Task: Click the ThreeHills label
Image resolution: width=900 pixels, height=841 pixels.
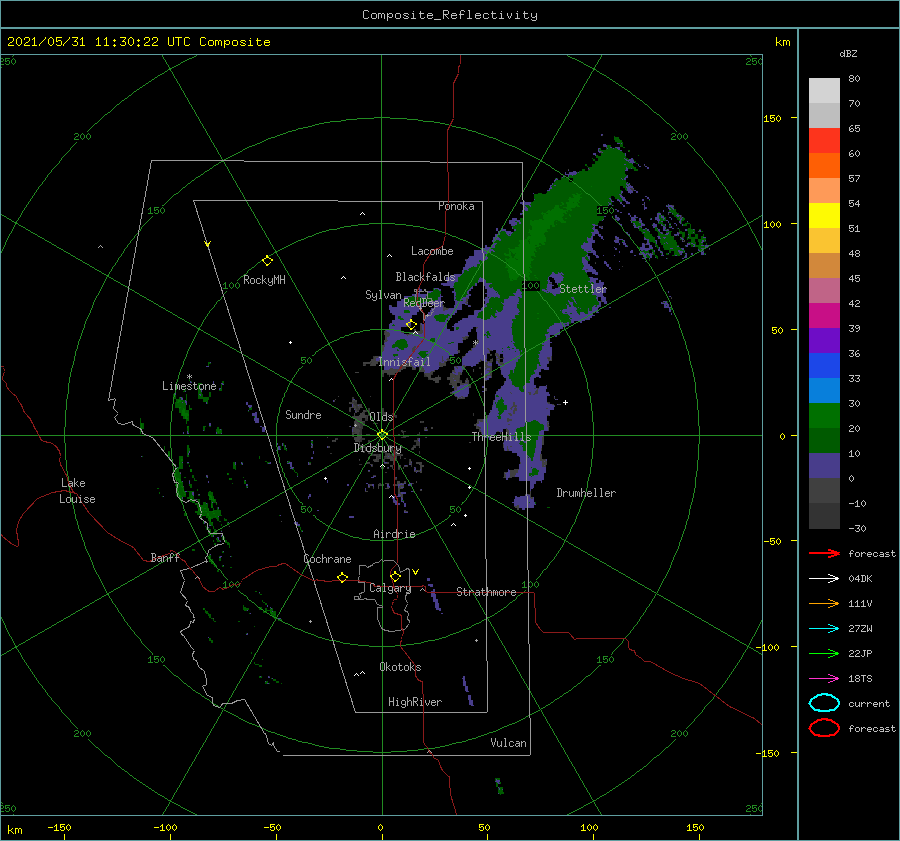Action: coord(502,437)
